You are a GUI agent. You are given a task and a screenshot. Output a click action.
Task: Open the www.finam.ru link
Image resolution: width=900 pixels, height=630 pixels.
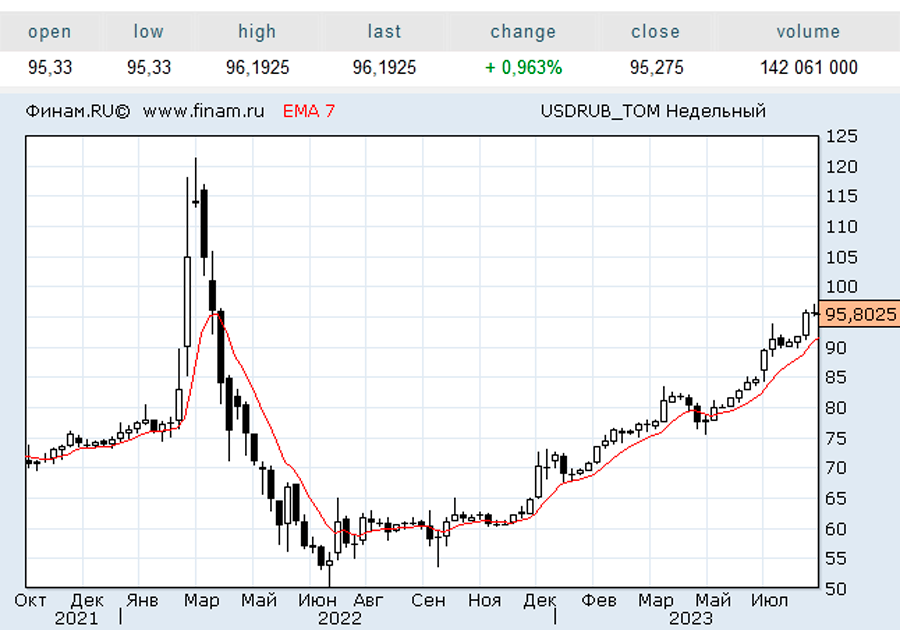tap(203, 111)
